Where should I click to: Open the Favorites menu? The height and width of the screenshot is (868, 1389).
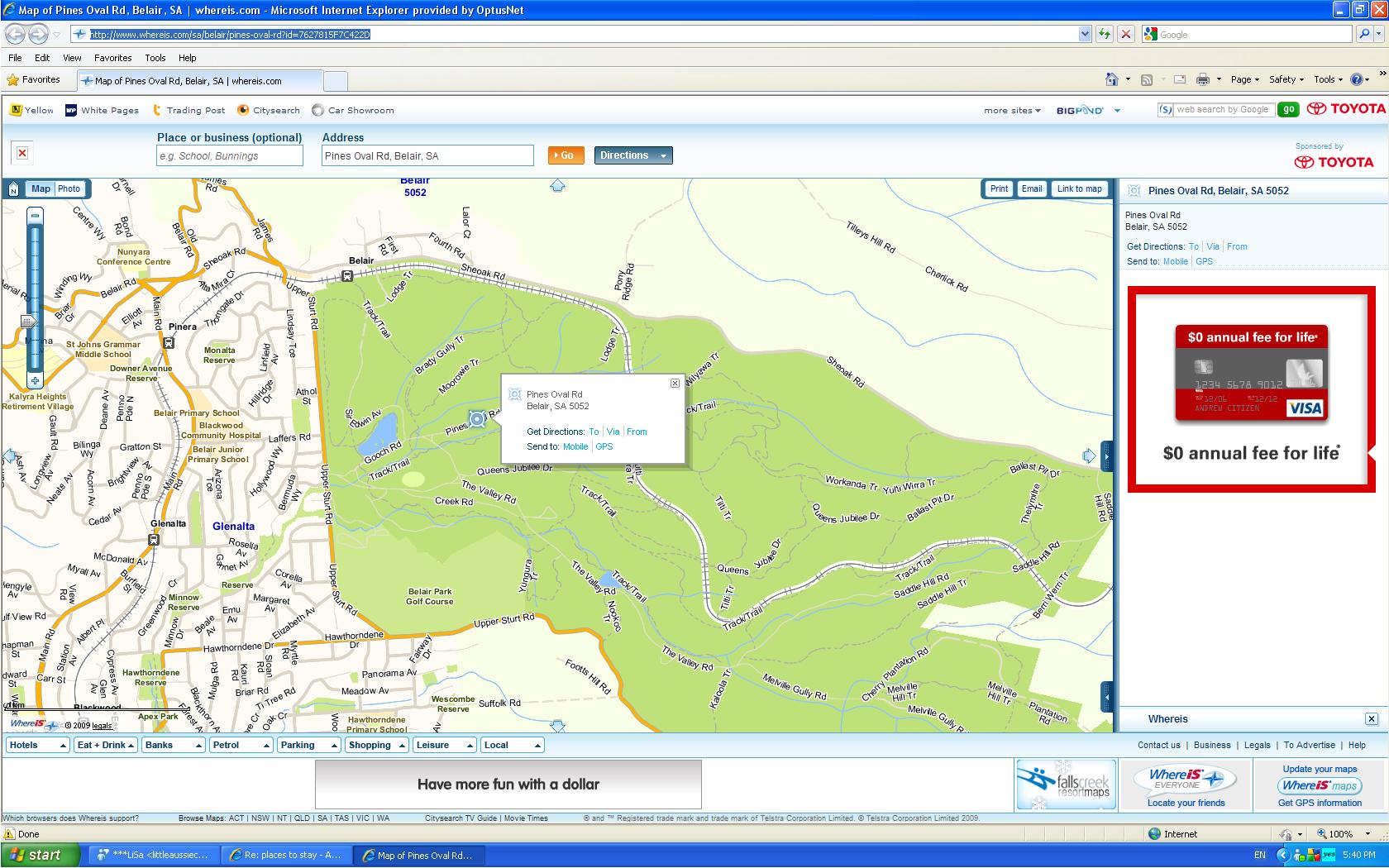(x=112, y=58)
